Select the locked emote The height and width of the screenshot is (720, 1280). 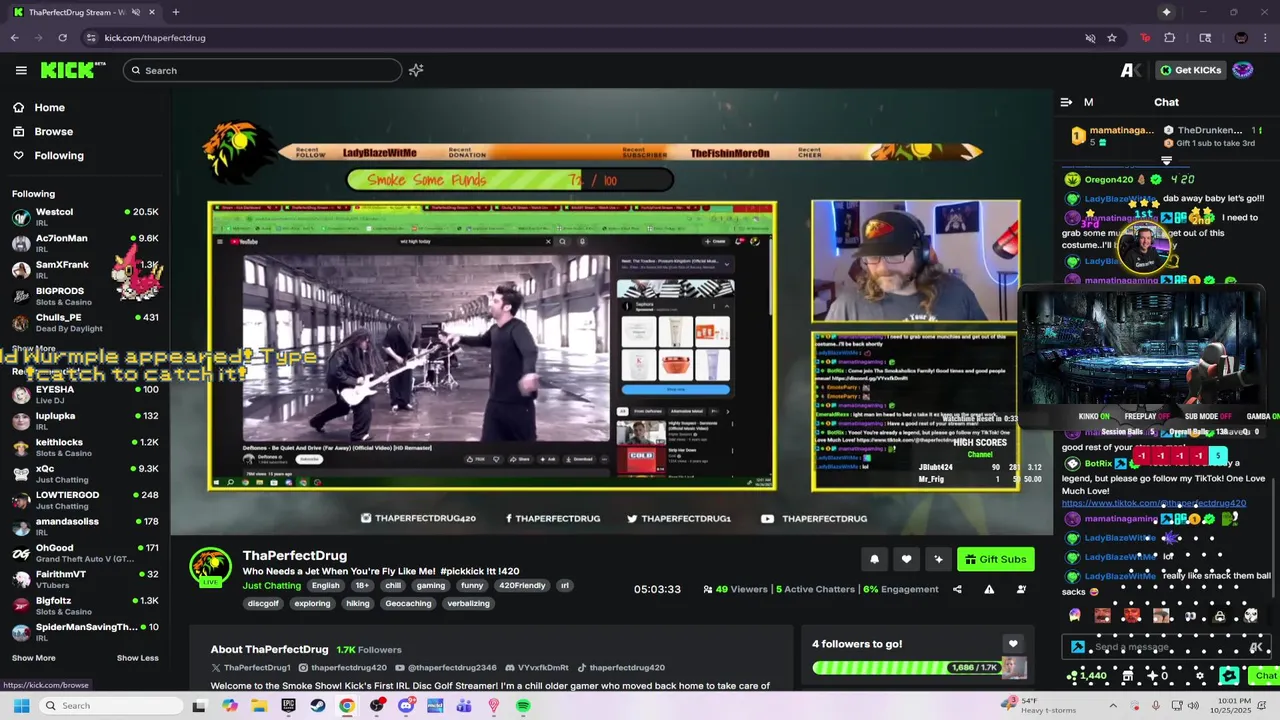click(x=1219, y=616)
